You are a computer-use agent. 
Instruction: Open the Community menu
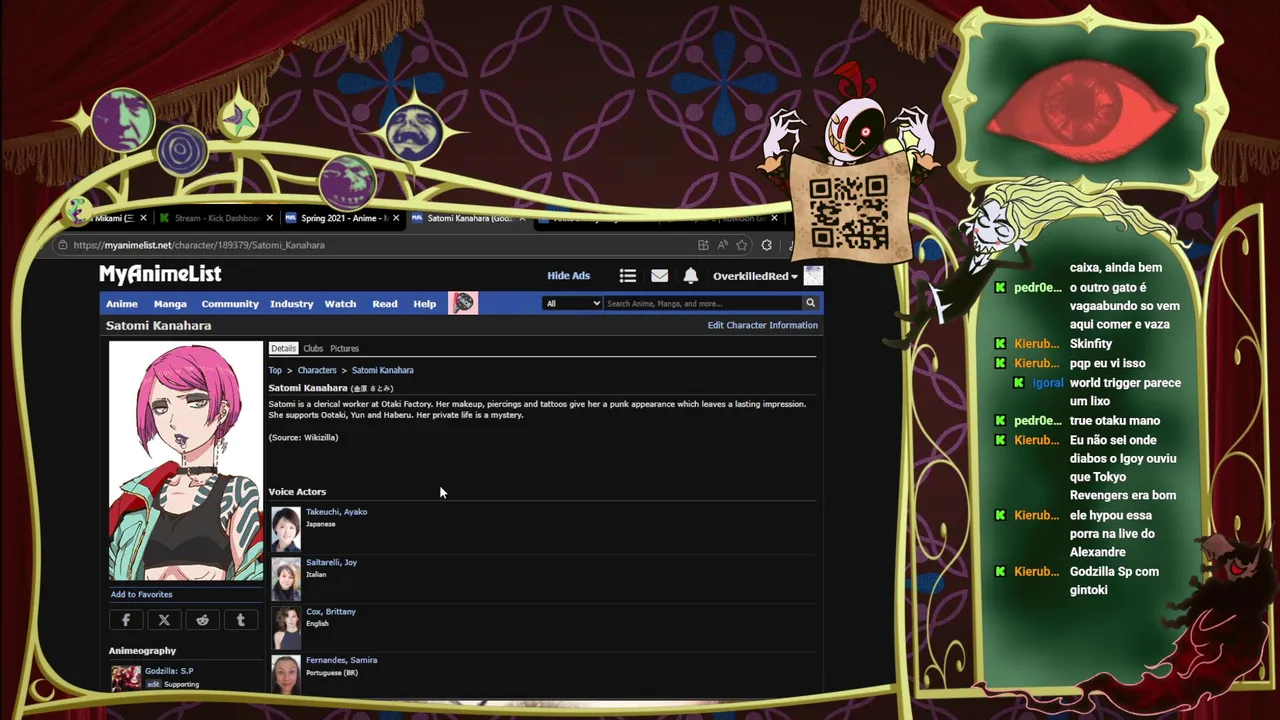pyautogui.click(x=230, y=304)
